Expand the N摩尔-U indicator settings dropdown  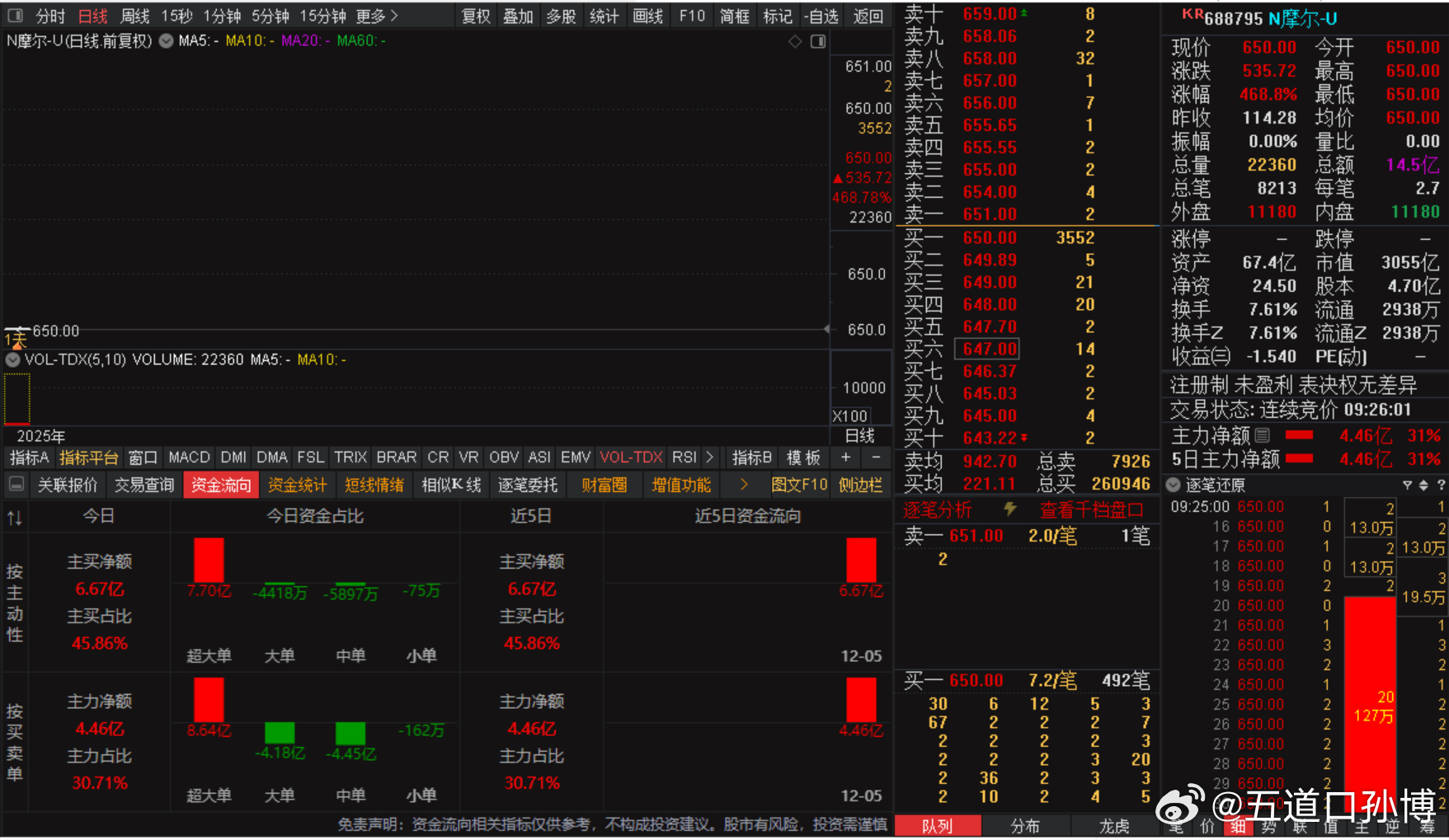(166, 41)
